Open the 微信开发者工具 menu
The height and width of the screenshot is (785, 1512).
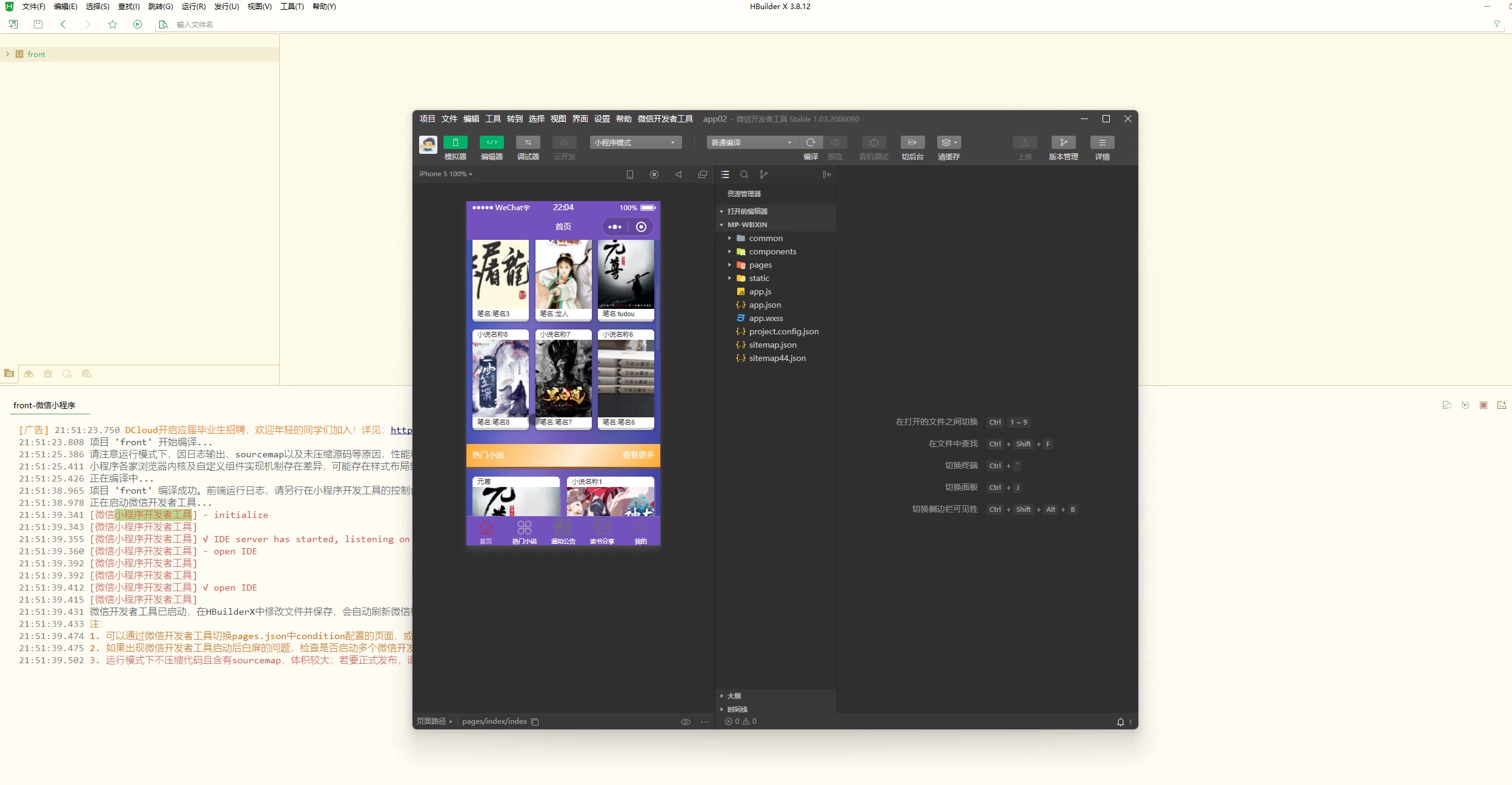[665, 119]
